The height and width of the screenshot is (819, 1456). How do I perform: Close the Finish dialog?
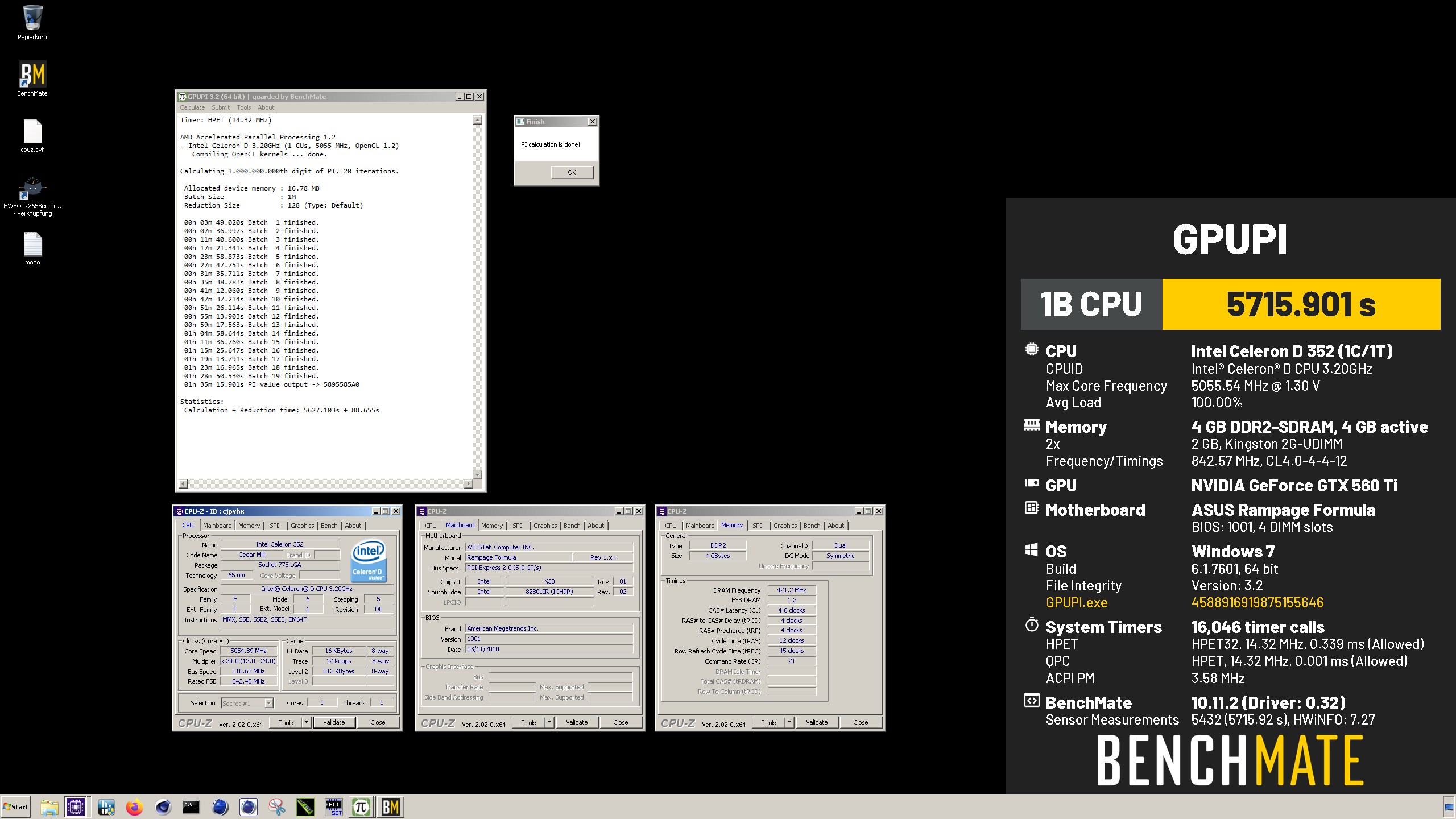coord(593,122)
